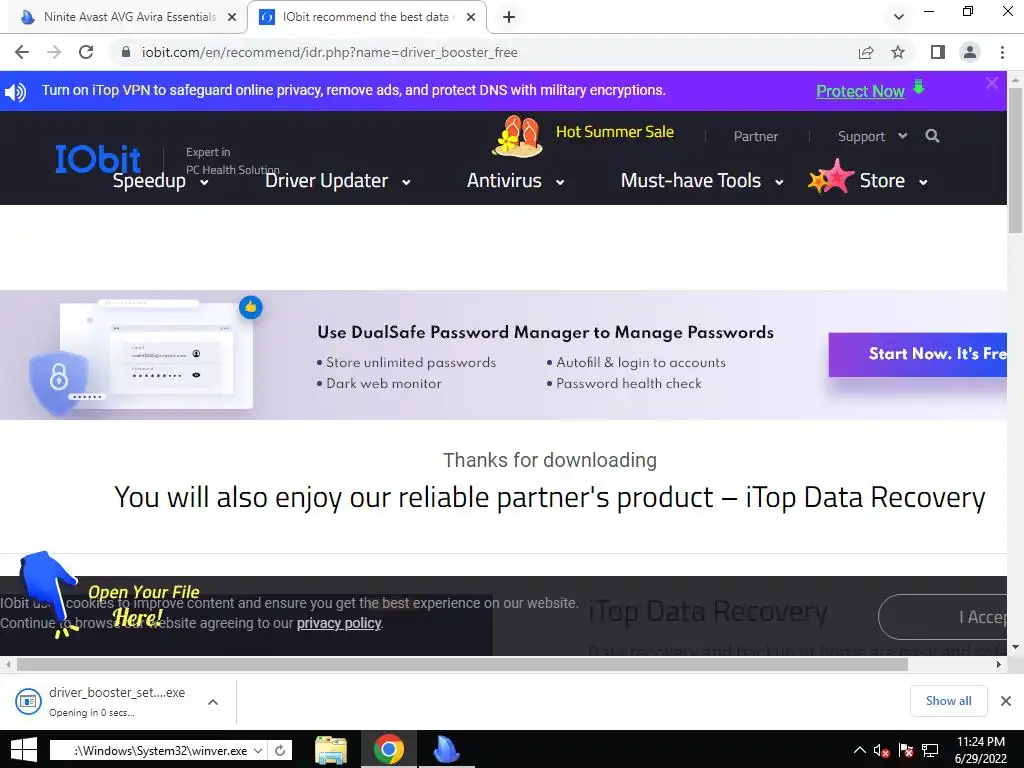This screenshot has height=768, width=1024.
Task: Open the Chrome profile avatar
Action: 970,52
